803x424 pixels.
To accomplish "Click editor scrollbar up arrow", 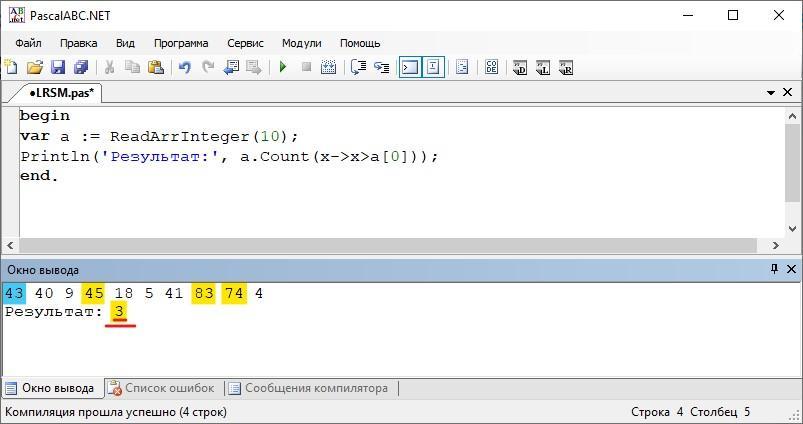I will click(x=793, y=116).
